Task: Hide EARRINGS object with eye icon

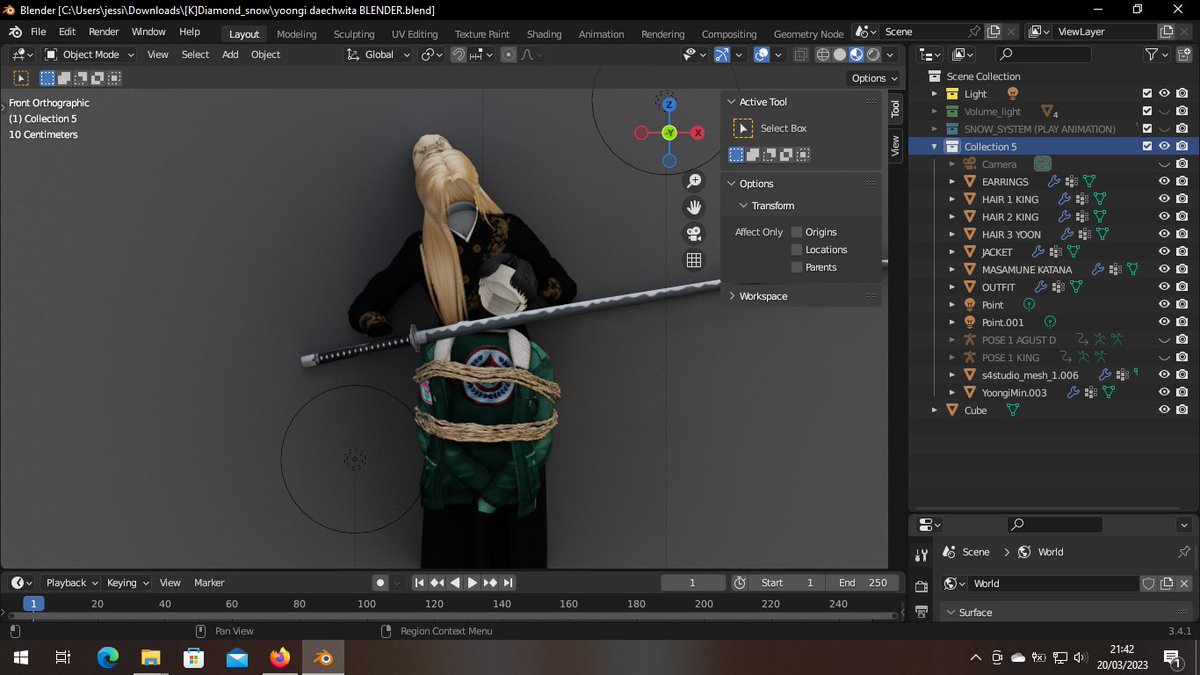Action: pyautogui.click(x=1164, y=182)
